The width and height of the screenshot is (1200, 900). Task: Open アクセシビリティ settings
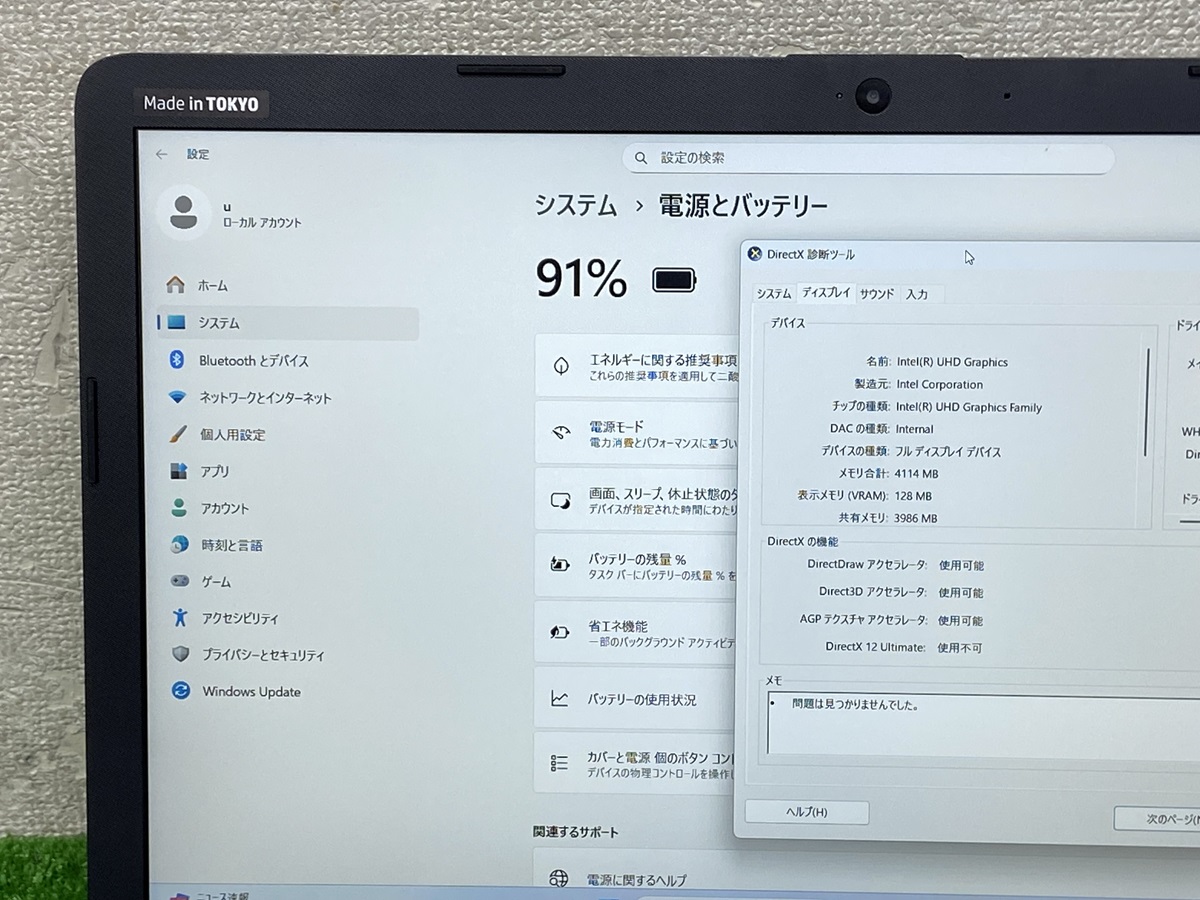click(239, 619)
